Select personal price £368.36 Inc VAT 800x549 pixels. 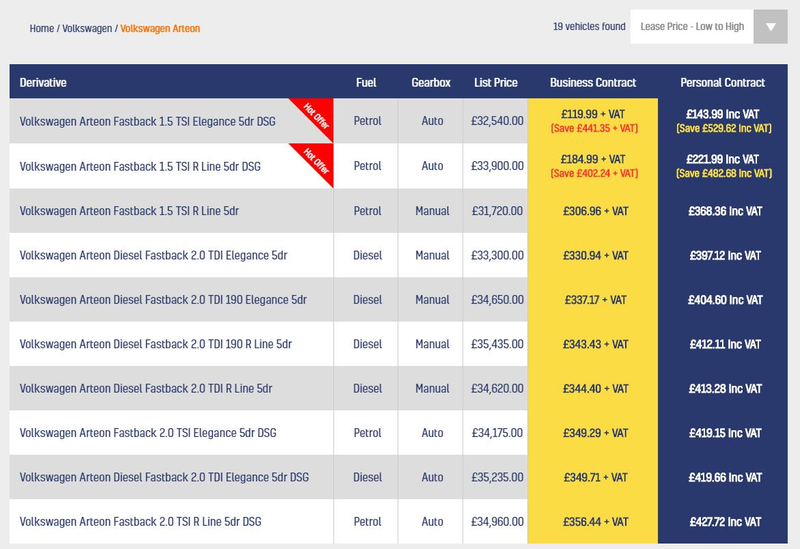coord(725,211)
